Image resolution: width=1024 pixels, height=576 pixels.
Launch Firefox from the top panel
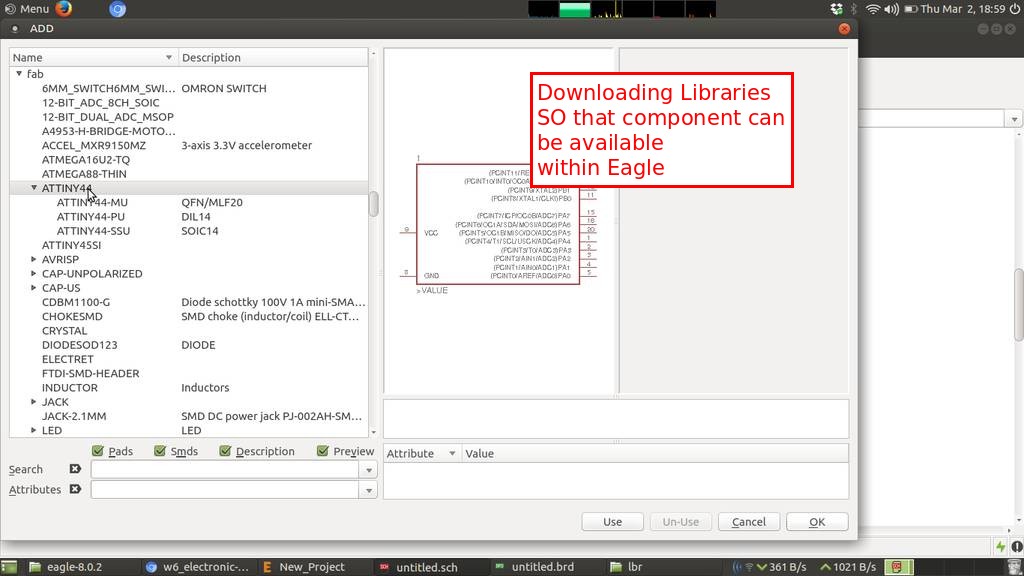tap(63, 8)
